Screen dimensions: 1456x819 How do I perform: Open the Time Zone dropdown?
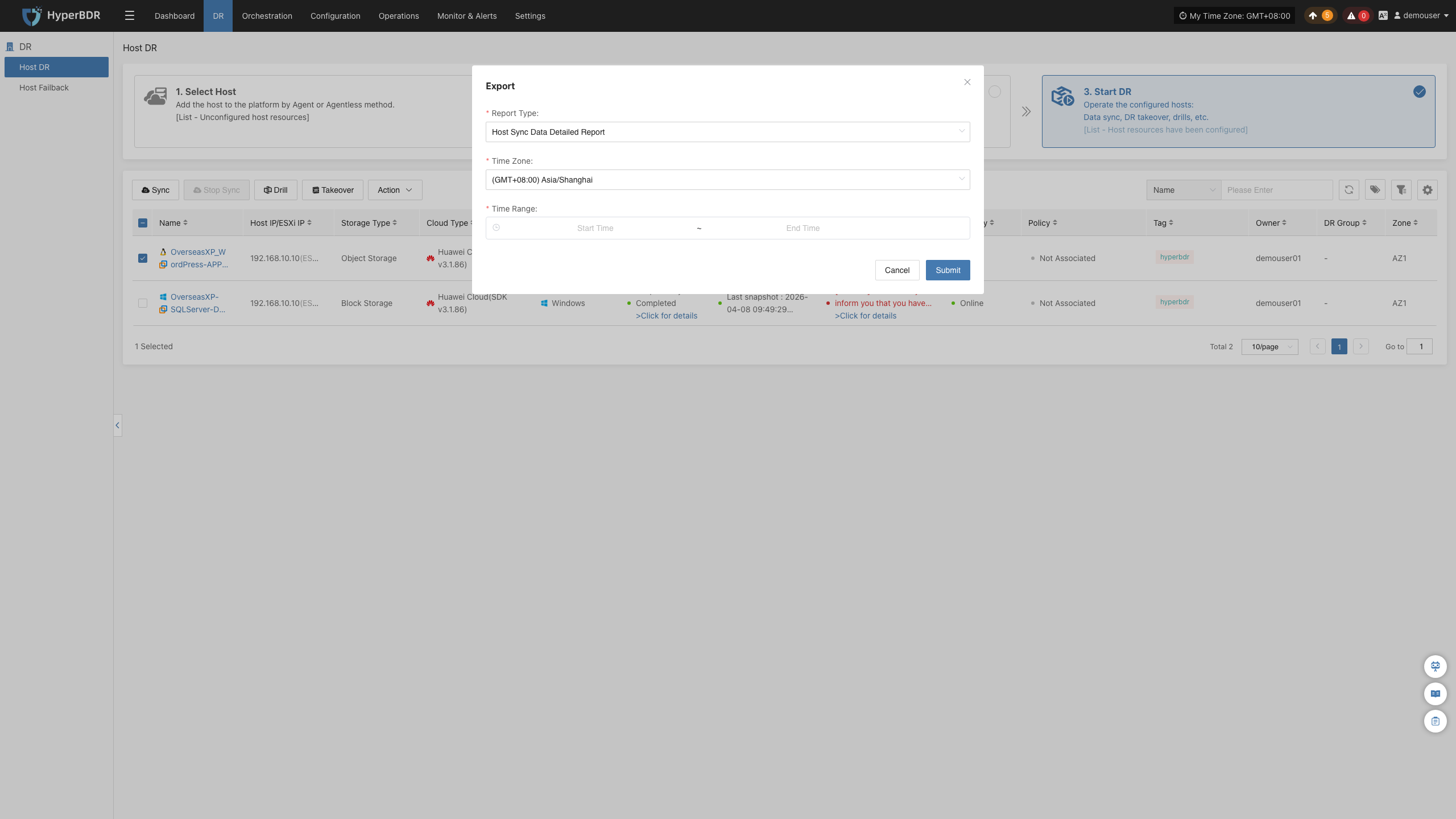click(728, 180)
